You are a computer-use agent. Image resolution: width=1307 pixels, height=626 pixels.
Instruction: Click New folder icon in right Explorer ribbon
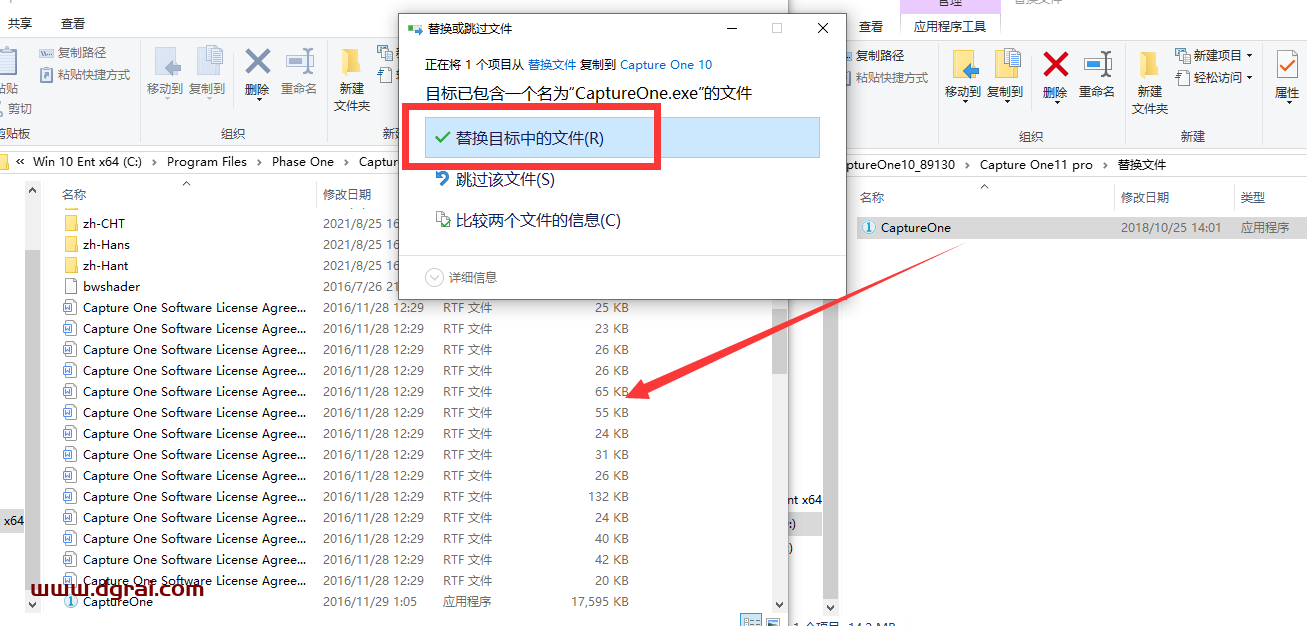click(x=1149, y=65)
